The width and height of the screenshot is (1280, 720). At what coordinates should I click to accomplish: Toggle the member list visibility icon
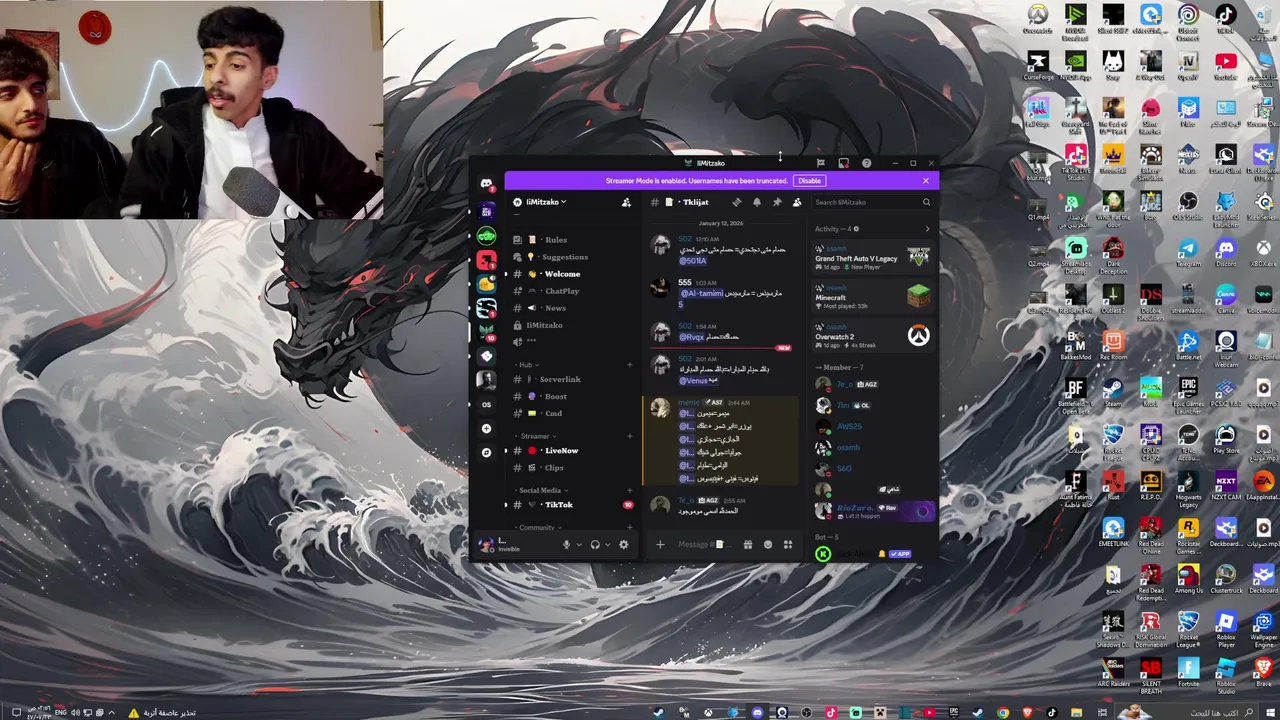coord(797,202)
